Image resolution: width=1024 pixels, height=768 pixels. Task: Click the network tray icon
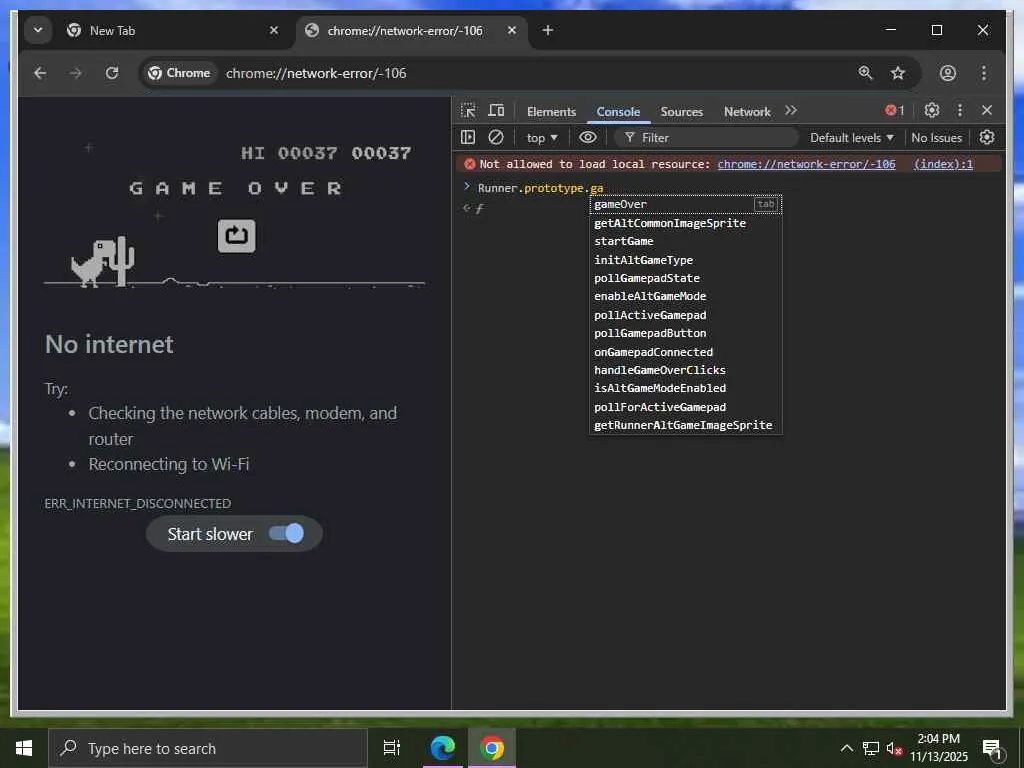(871, 748)
